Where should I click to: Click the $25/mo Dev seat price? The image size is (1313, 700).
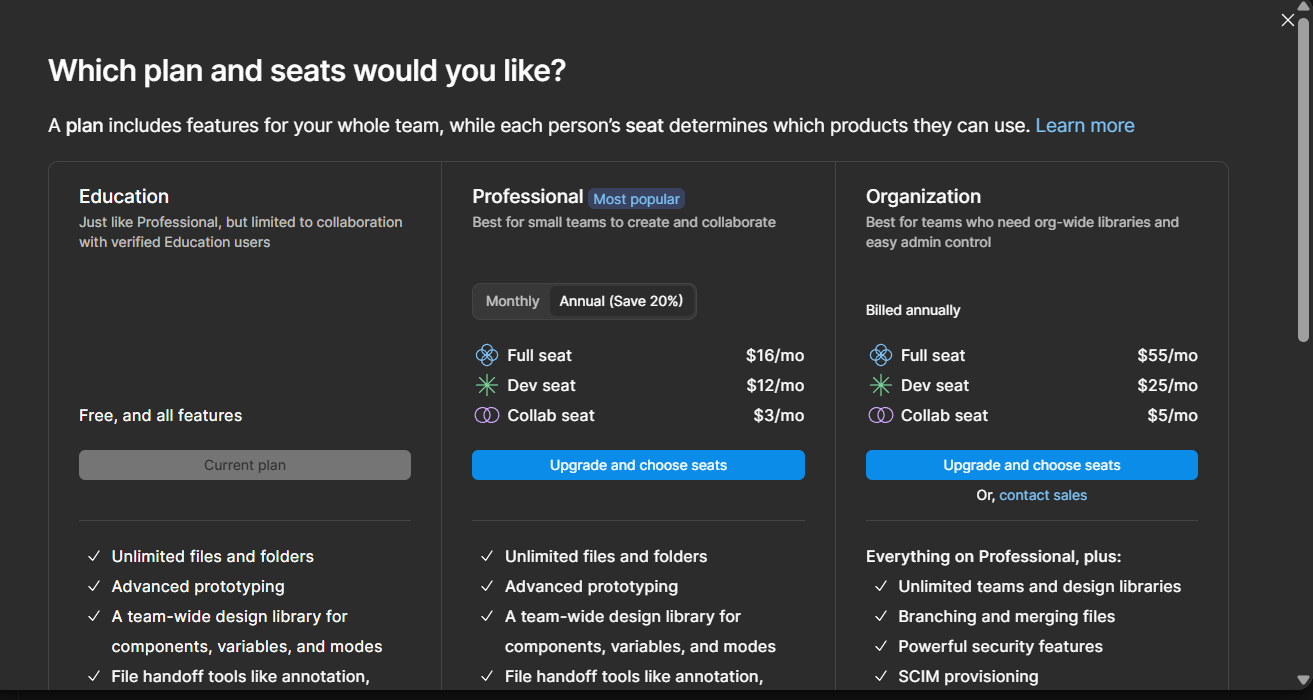click(x=1167, y=385)
